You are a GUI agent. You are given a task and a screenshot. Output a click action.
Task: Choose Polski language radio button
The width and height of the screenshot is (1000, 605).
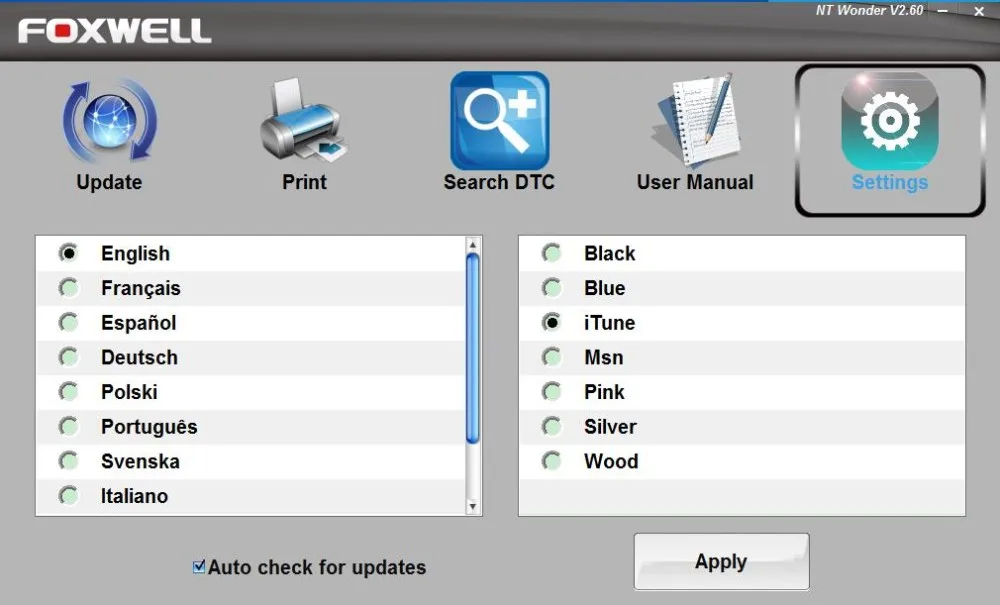point(68,391)
